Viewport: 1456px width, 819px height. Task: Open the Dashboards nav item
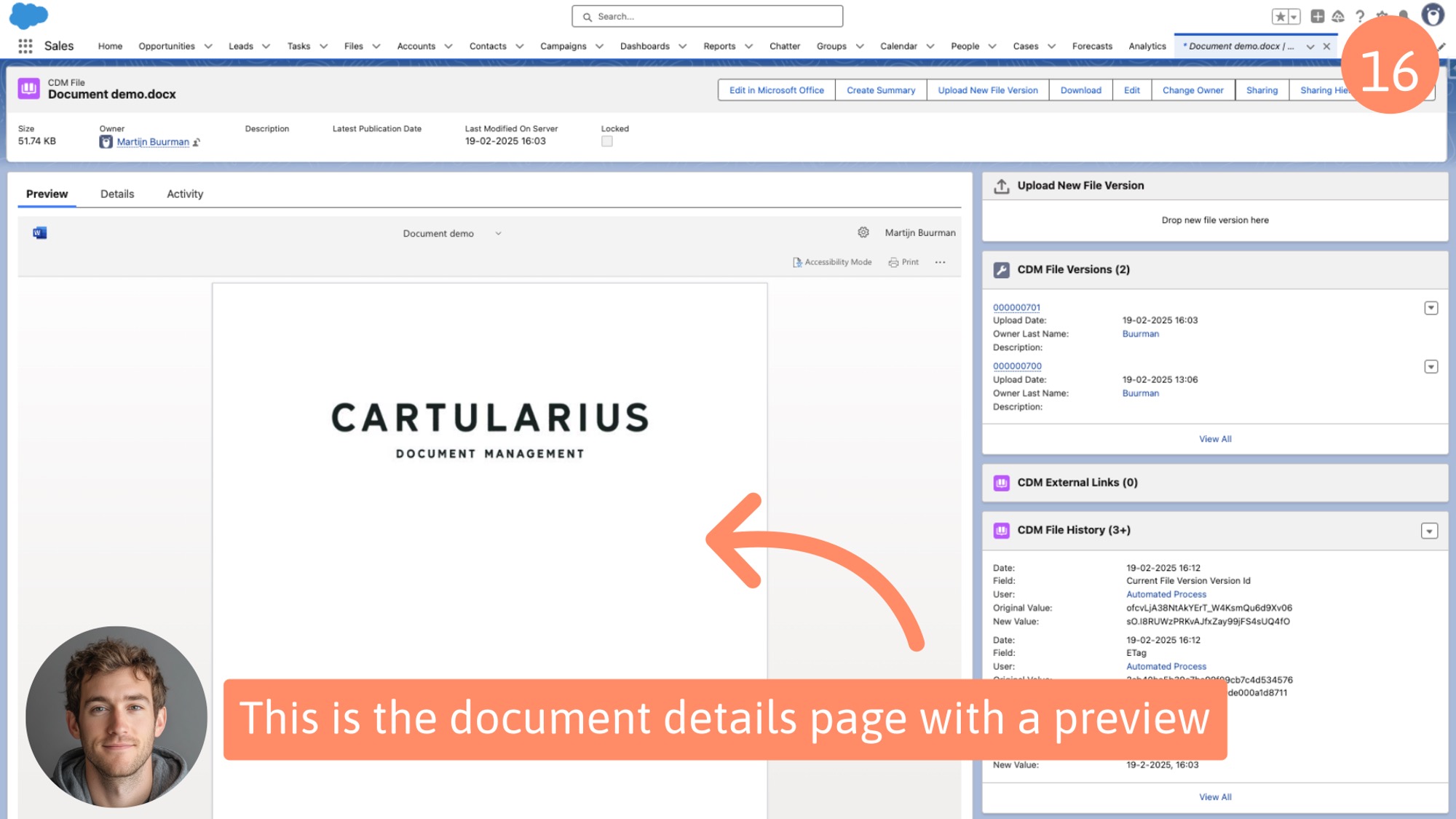[645, 46]
